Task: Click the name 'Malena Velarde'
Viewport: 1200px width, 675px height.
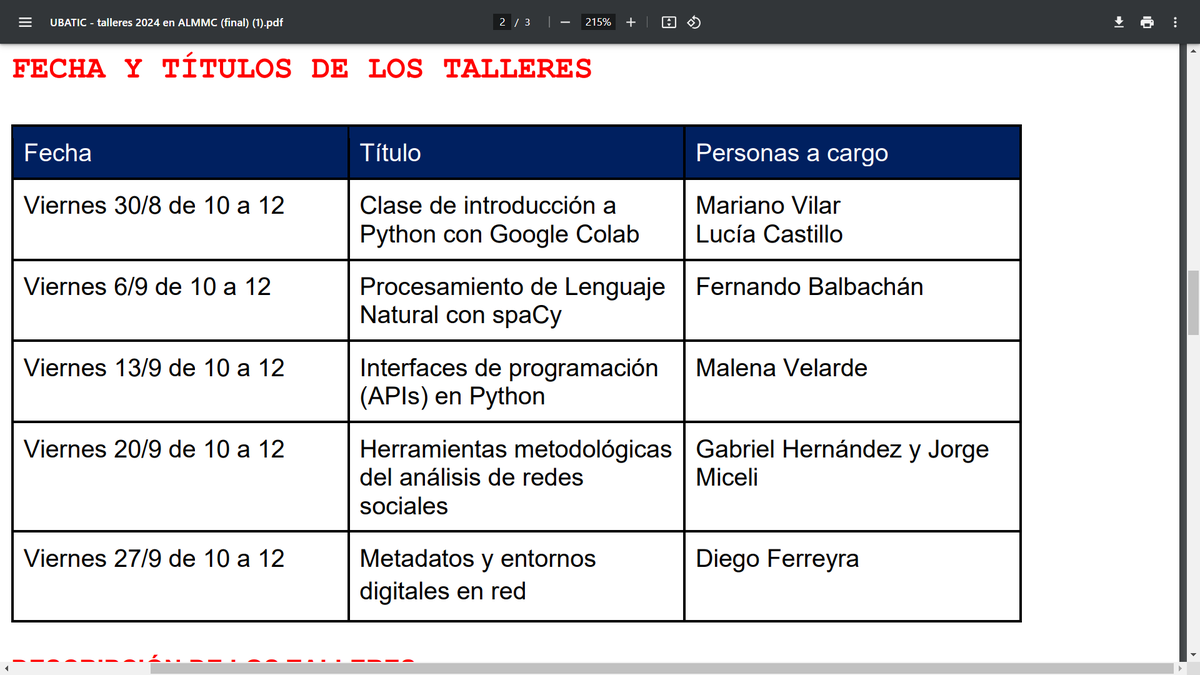Action: pyautogui.click(x=781, y=368)
